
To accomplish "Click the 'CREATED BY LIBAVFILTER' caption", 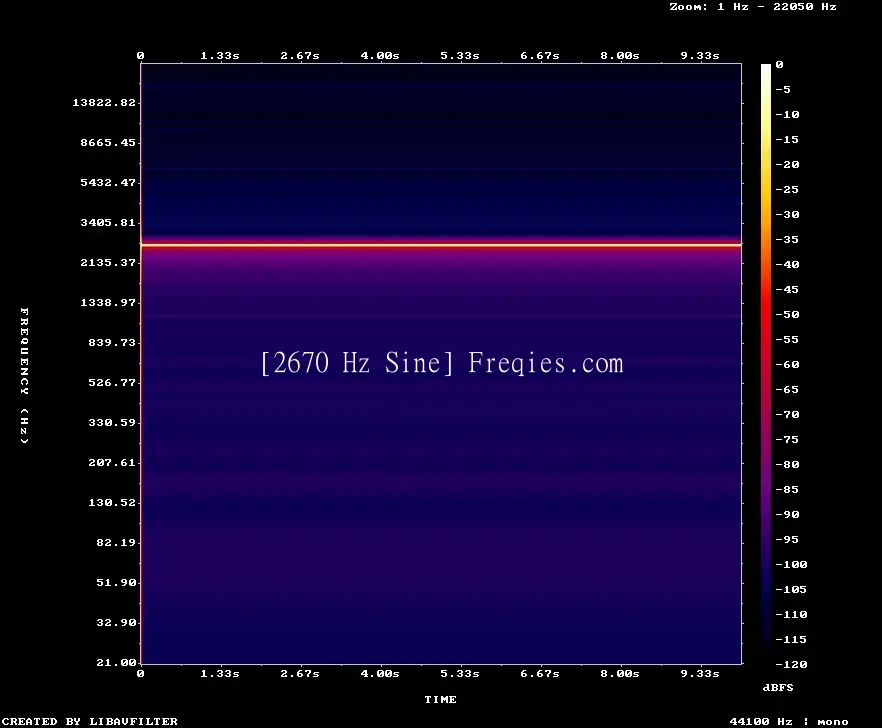I will [x=89, y=721].
